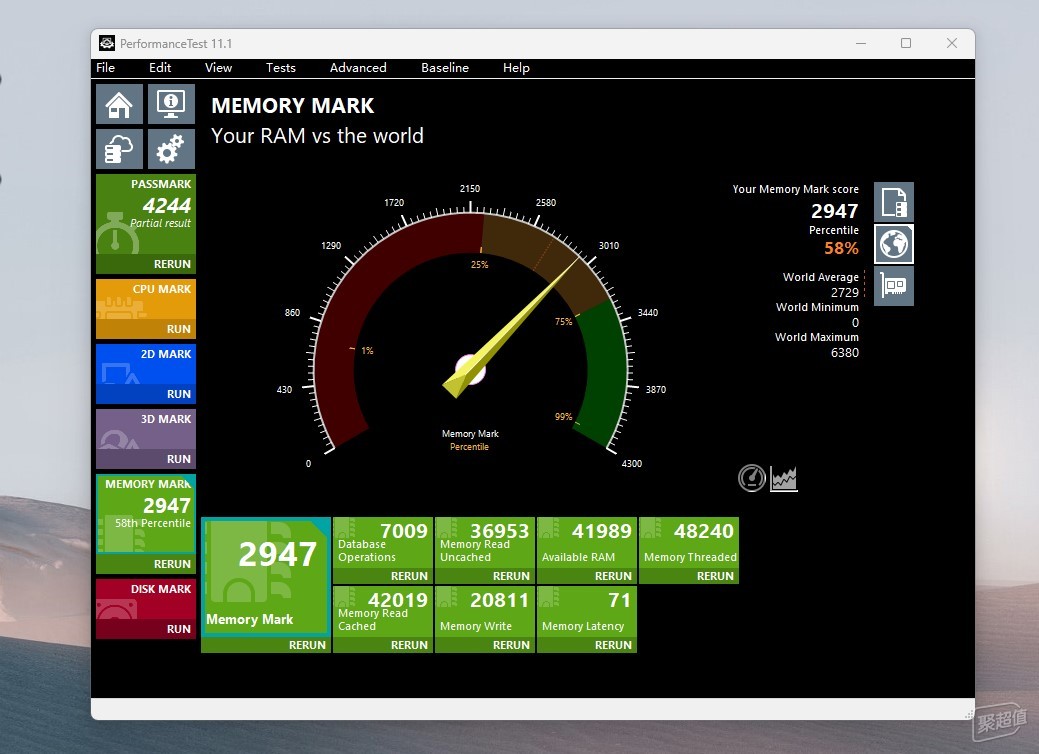1039x754 pixels.
Task: Run the CPU Mark test
Action: pos(146,329)
